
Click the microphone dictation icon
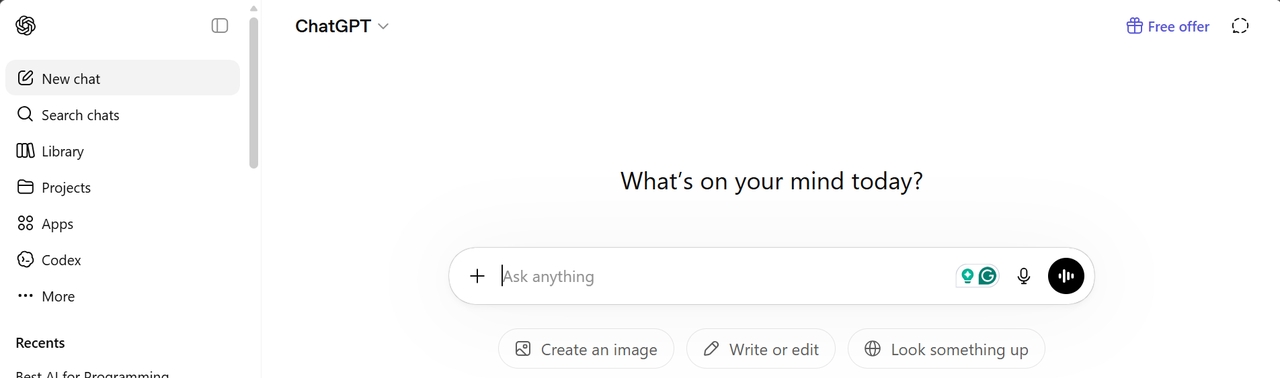(x=1024, y=276)
